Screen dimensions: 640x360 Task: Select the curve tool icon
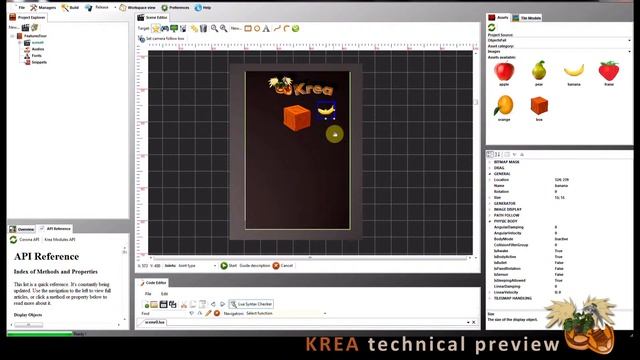[286, 28]
